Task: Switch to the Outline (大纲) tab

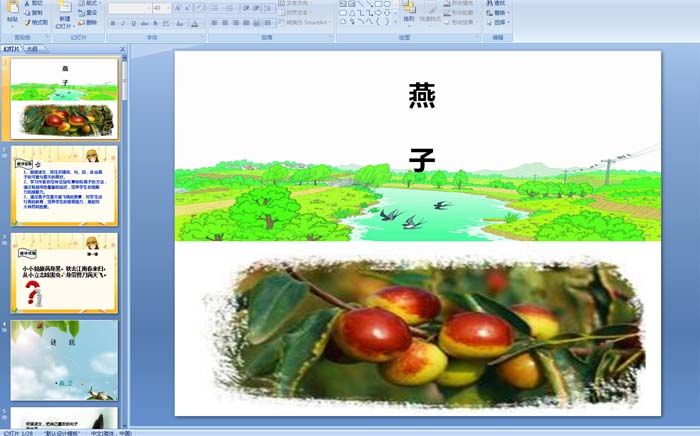Action: click(x=33, y=48)
